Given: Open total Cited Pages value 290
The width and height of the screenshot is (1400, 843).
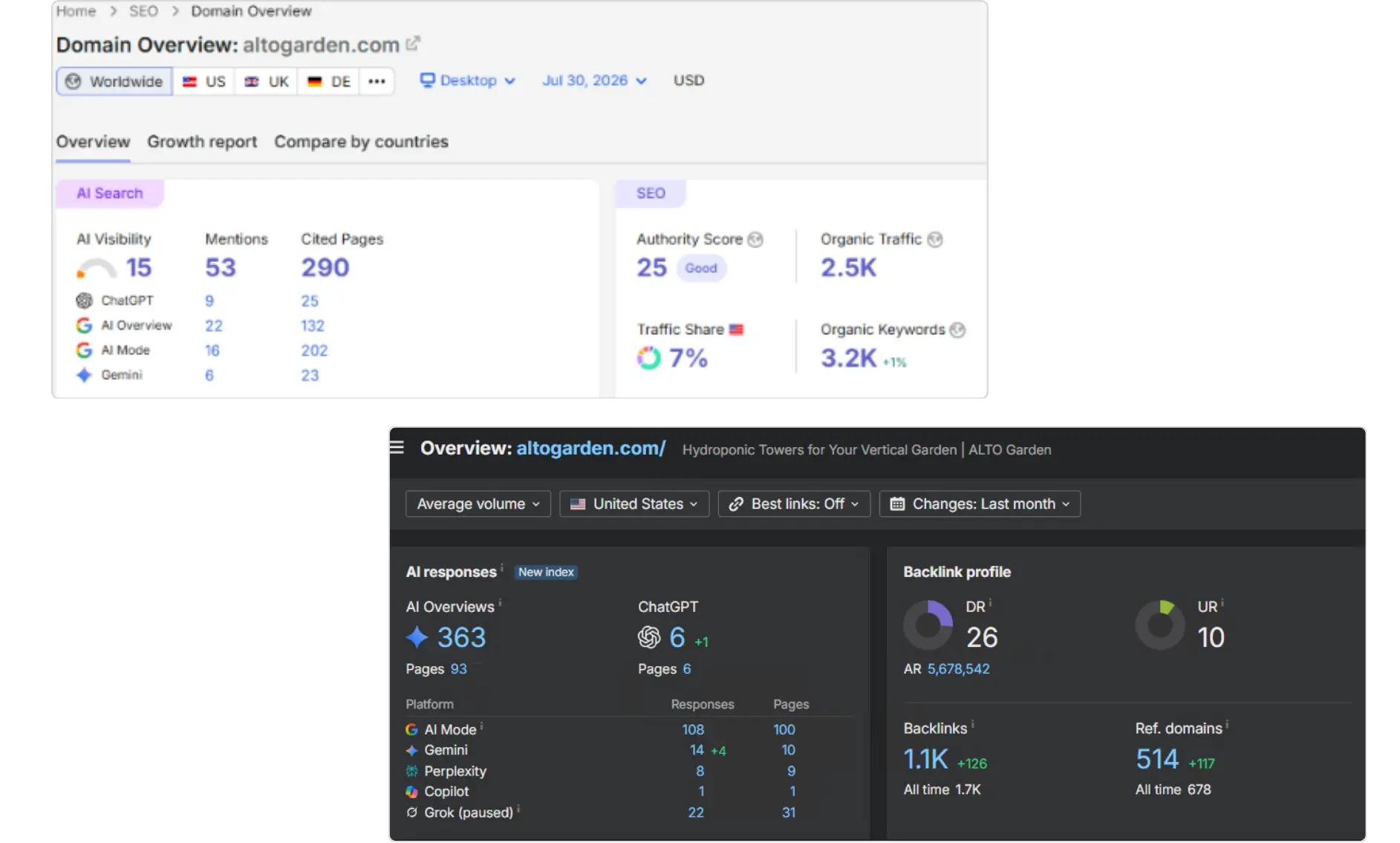Looking at the screenshot, I should tap(325, 267).
